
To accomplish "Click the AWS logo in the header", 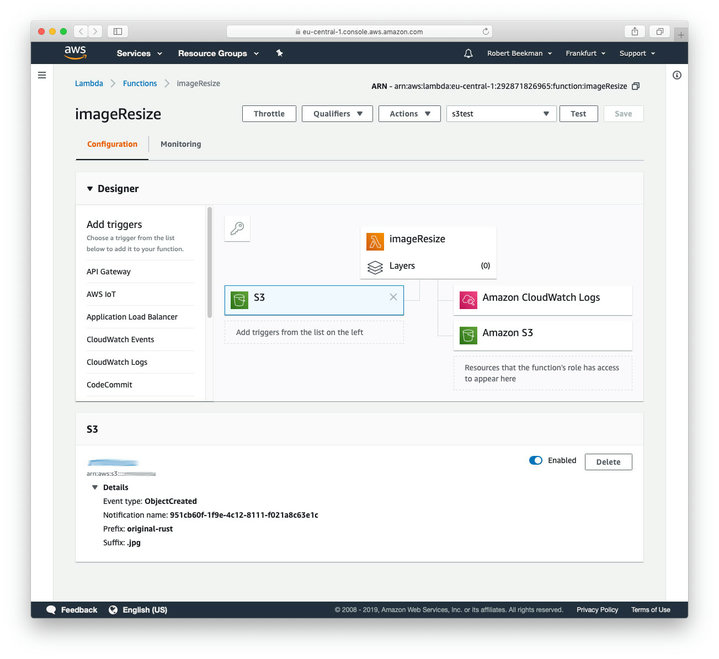I will point(75,53).
